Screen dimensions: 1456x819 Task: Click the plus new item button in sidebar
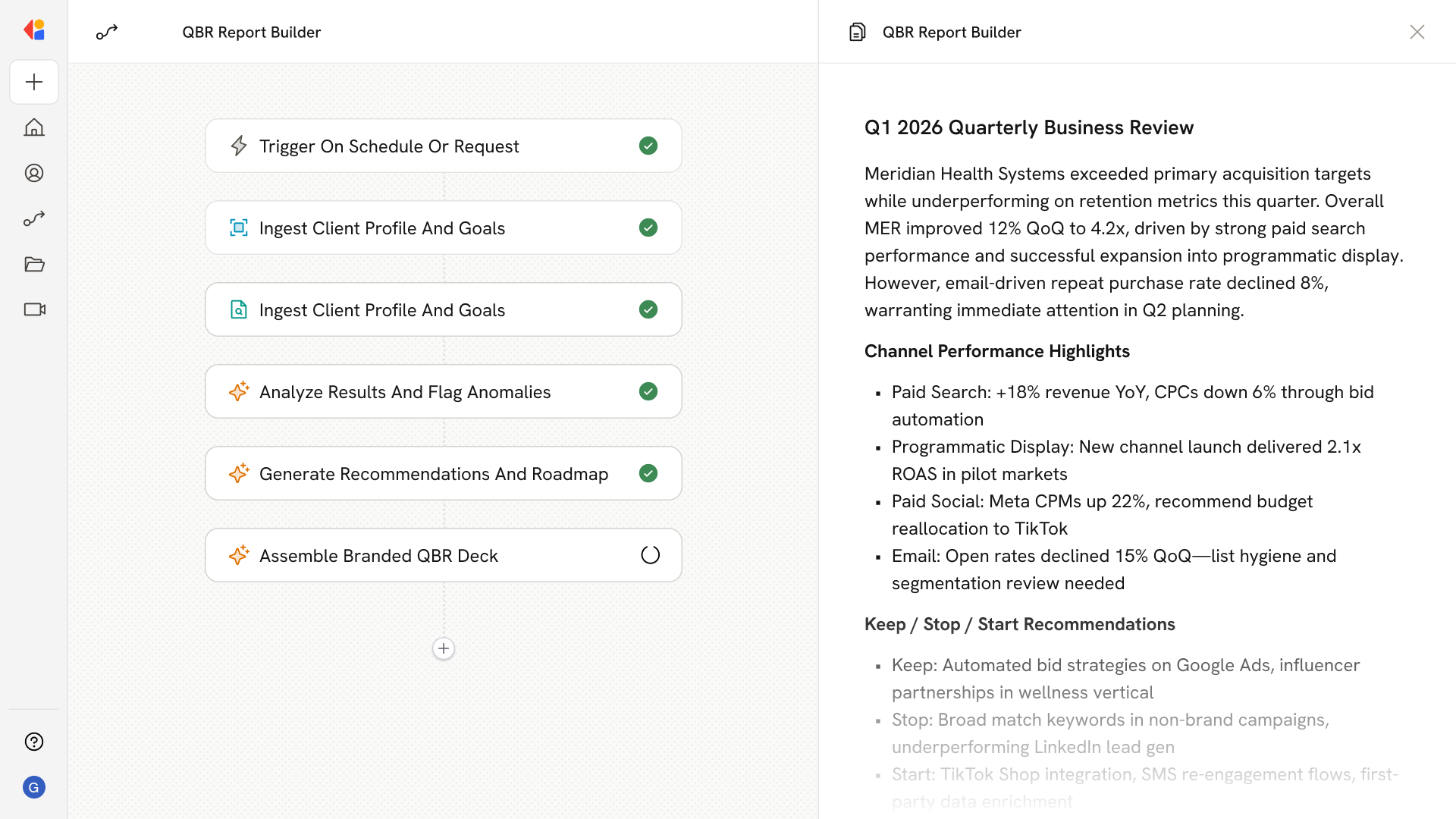34,82
